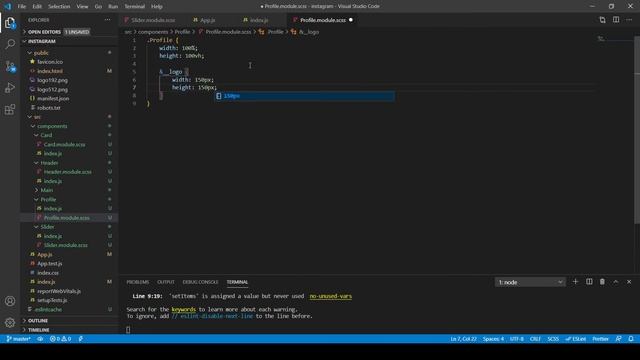Open the Explorer view in activity bar
Screen dimensions: 640x360
click(x=10, y=23)
